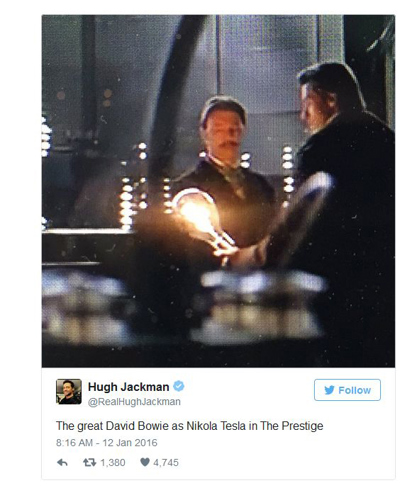Open Hugh Jackman's profile avatar picture

pyautogui.click(x=69, y=391)
